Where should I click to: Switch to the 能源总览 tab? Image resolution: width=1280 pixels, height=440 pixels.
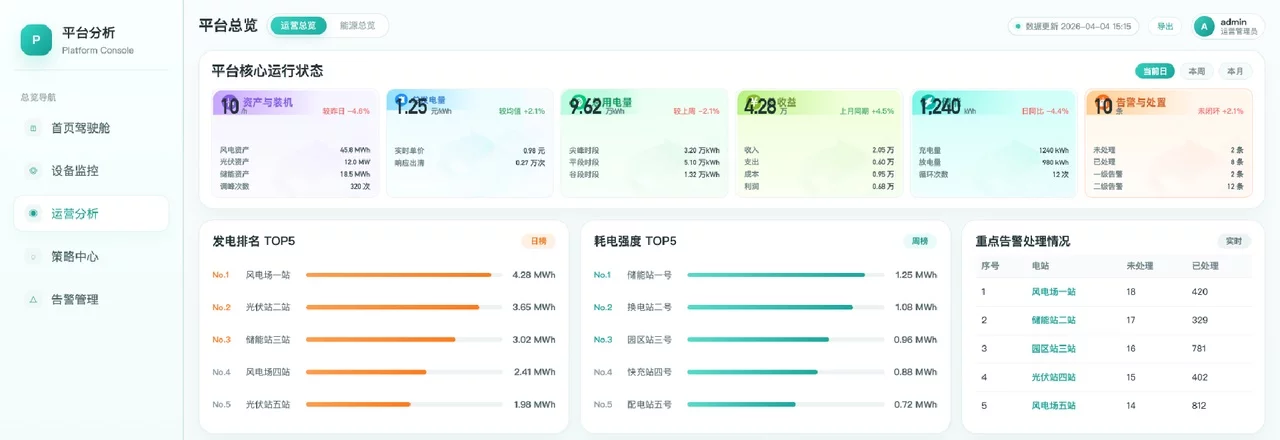tap(357, 26)
